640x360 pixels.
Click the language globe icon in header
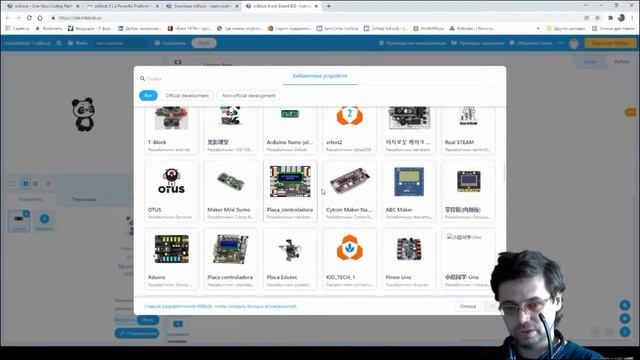click(59, 43)
